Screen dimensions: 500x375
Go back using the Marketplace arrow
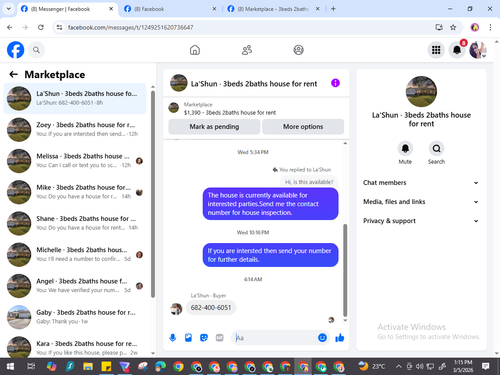(x=13, y=74)
